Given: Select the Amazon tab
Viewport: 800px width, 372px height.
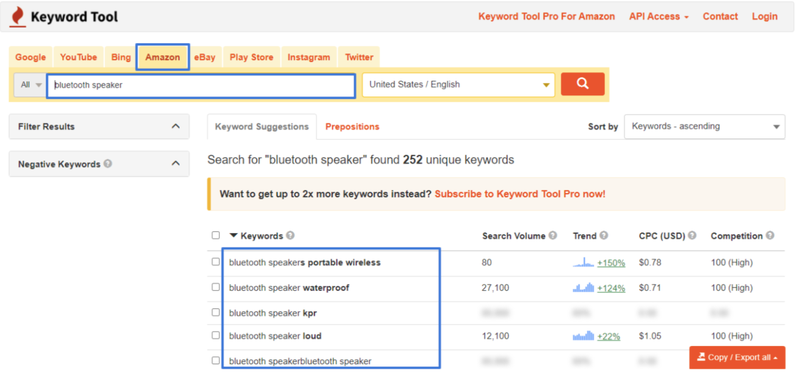Looking at the screenshot, I should point(163,57).
